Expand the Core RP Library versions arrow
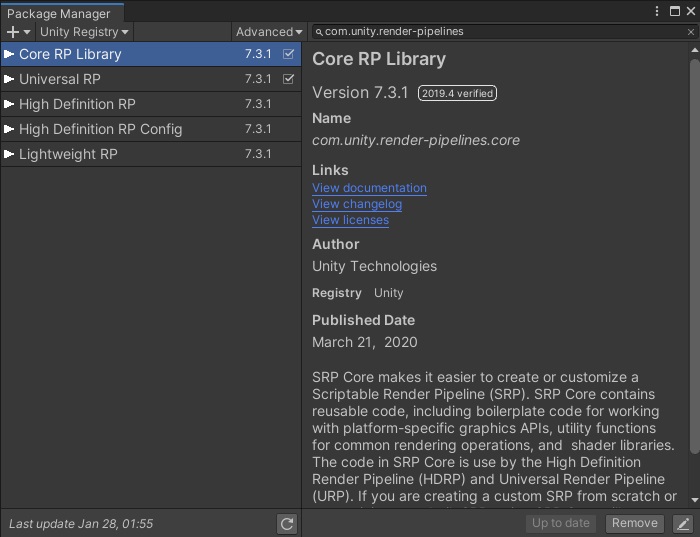The width and height of the screenshot is (700, 537). tap(9, 54)
